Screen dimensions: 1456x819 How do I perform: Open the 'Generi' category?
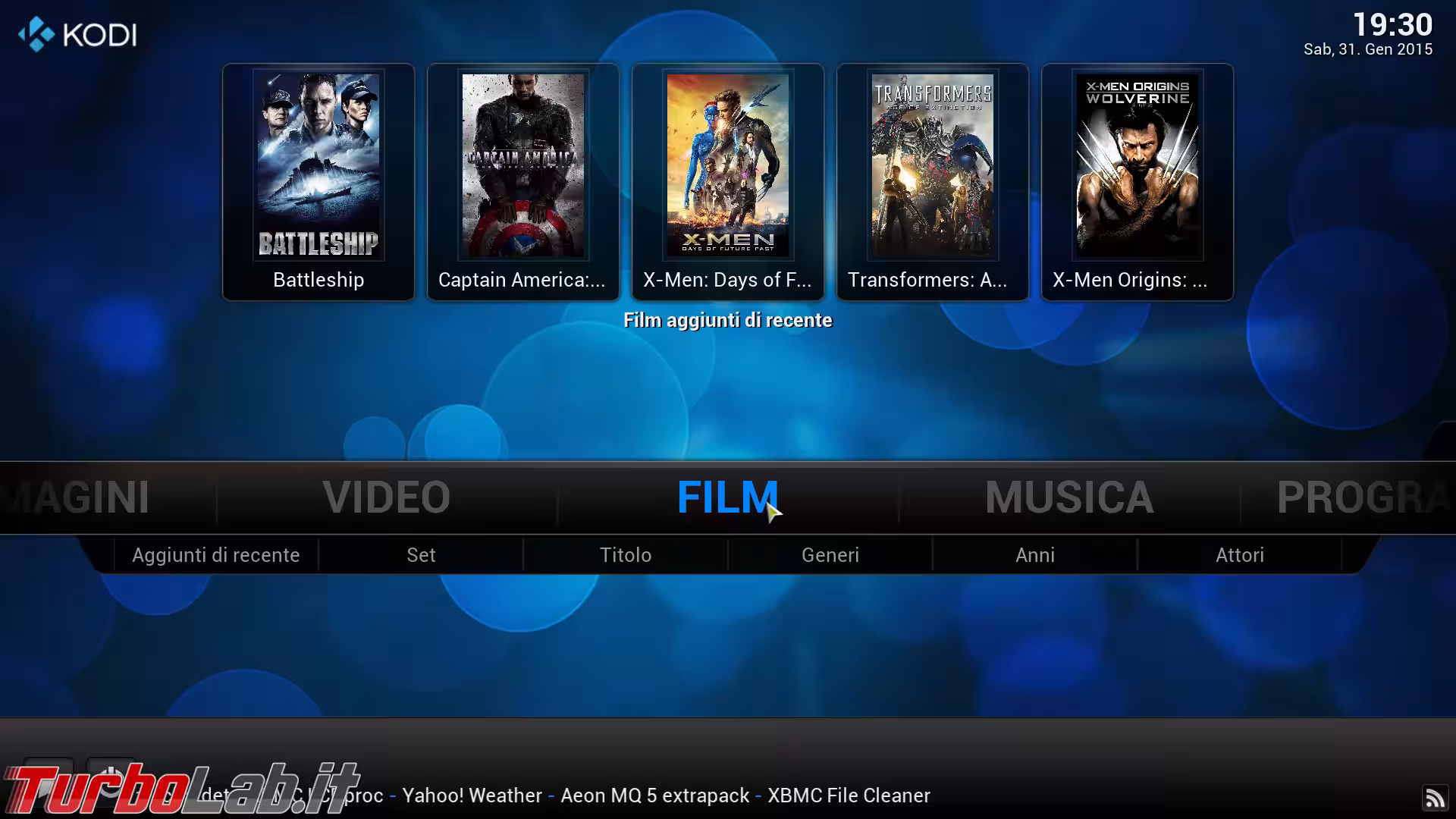coord(830,554)
